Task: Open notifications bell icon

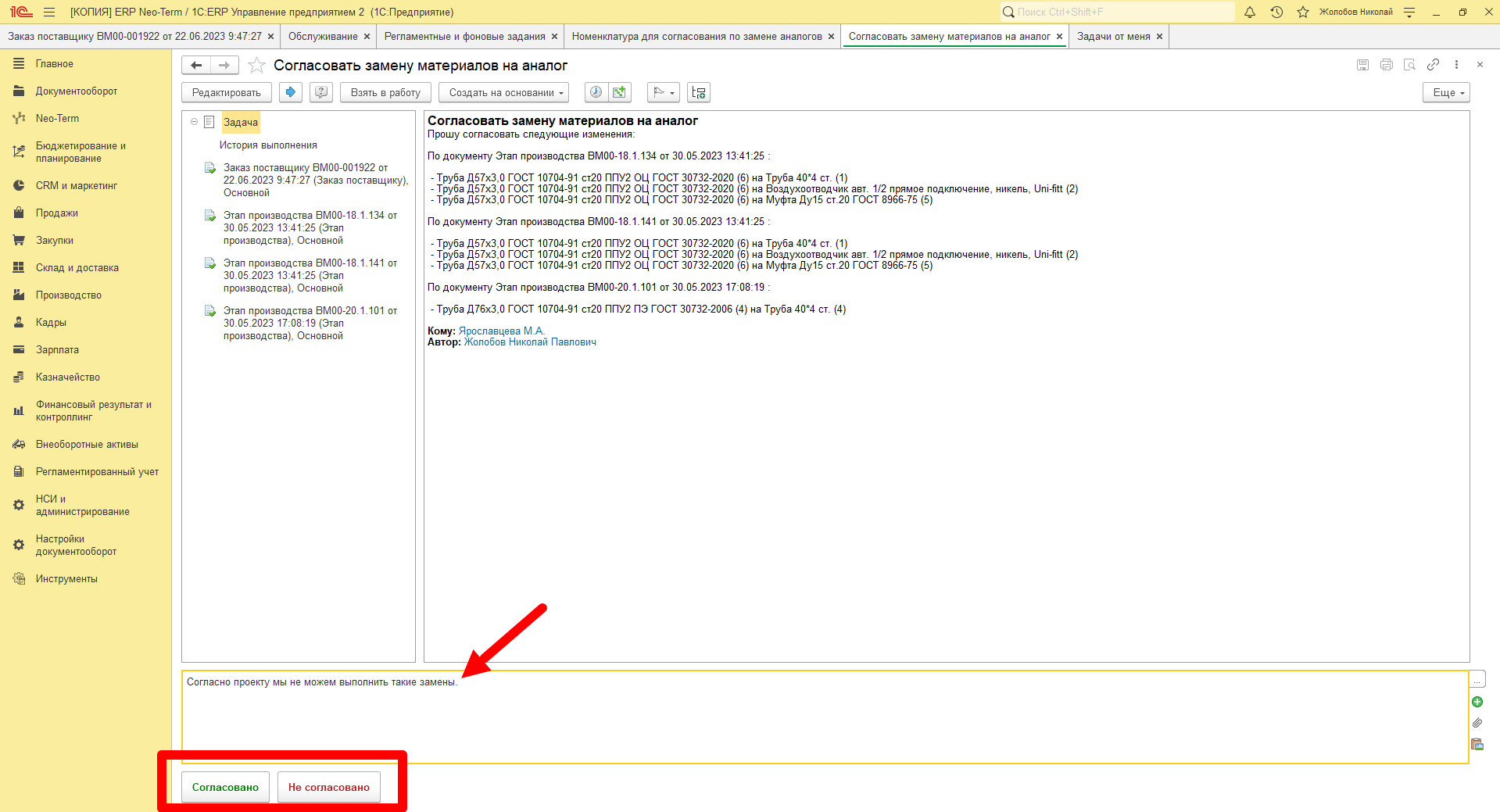Action: pos(1250,12)
